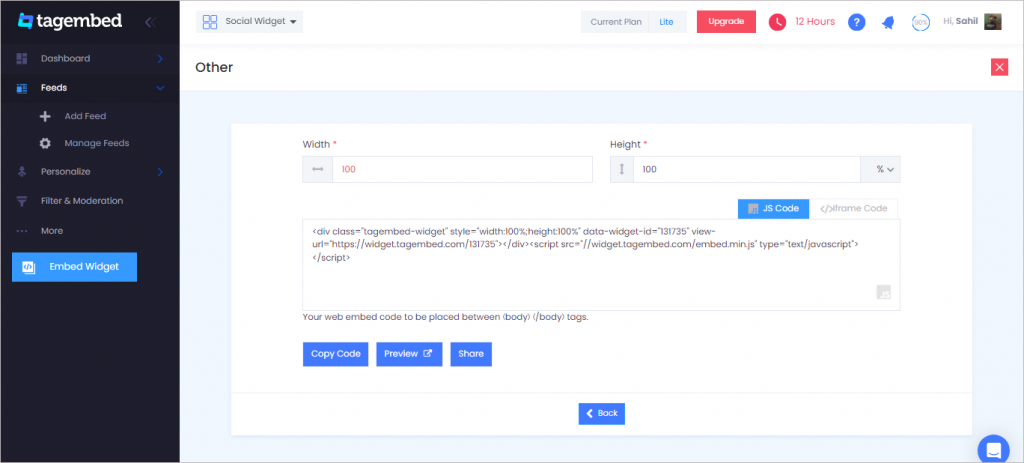Click the widget grid icon
1024x463 pixels.
[210, 22]
